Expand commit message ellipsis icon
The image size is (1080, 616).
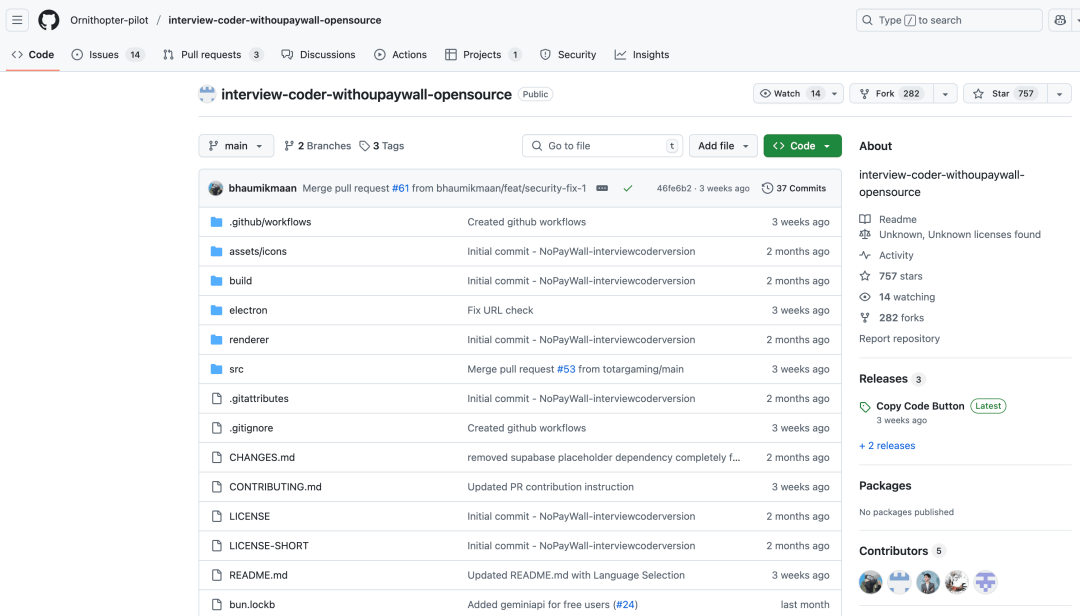point(602,188)
